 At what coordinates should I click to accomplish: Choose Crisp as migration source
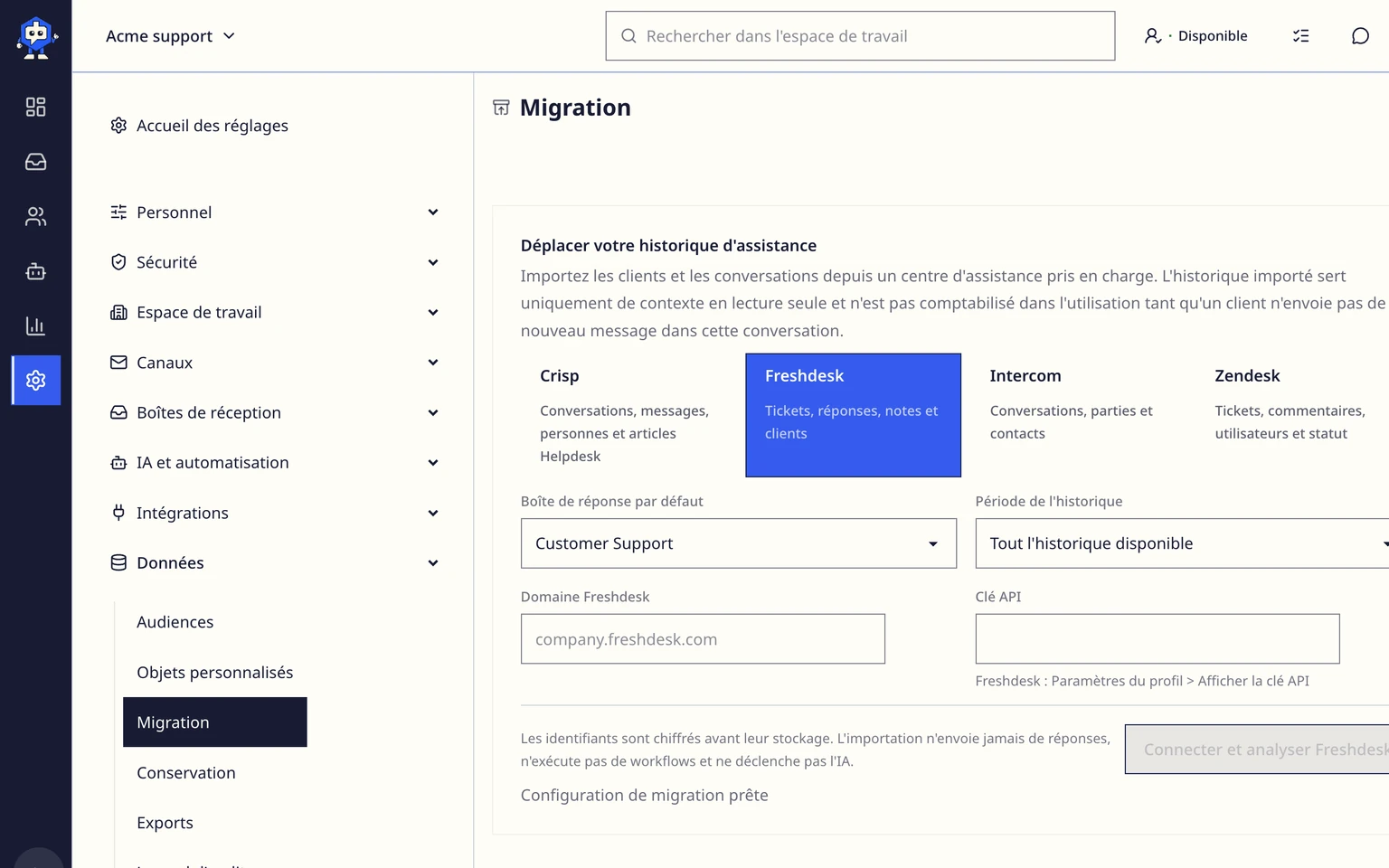(628, 415)
